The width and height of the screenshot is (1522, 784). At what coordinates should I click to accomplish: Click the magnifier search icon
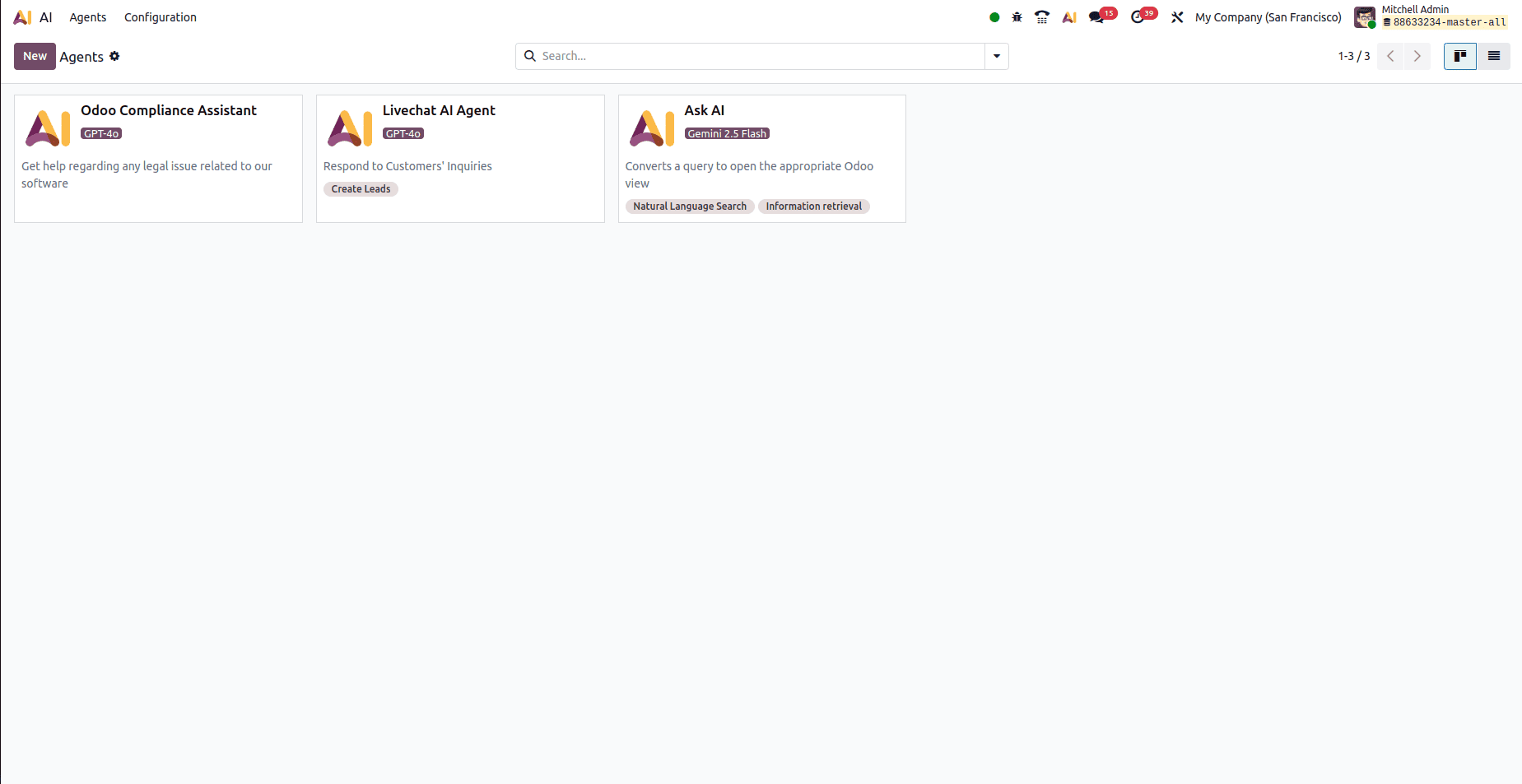(x=530, y=56)
